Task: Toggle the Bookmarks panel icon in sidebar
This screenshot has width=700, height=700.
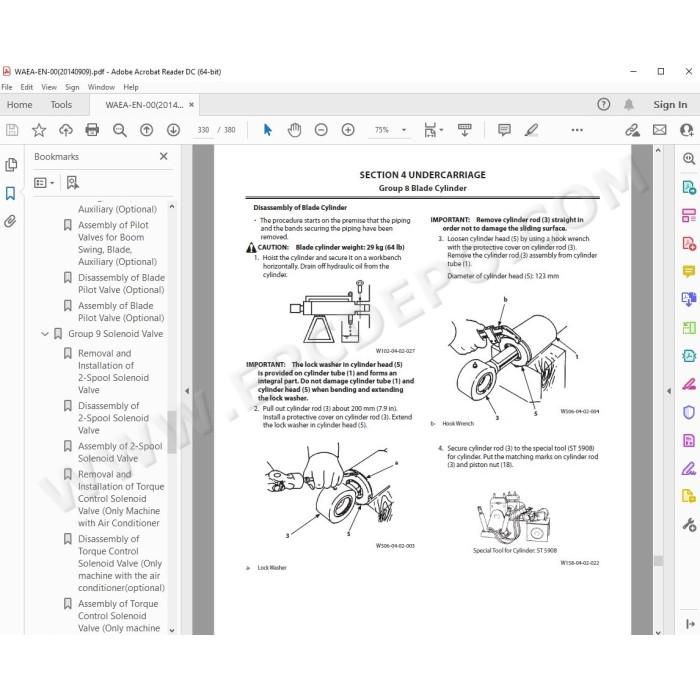Action: coord(10,193)
